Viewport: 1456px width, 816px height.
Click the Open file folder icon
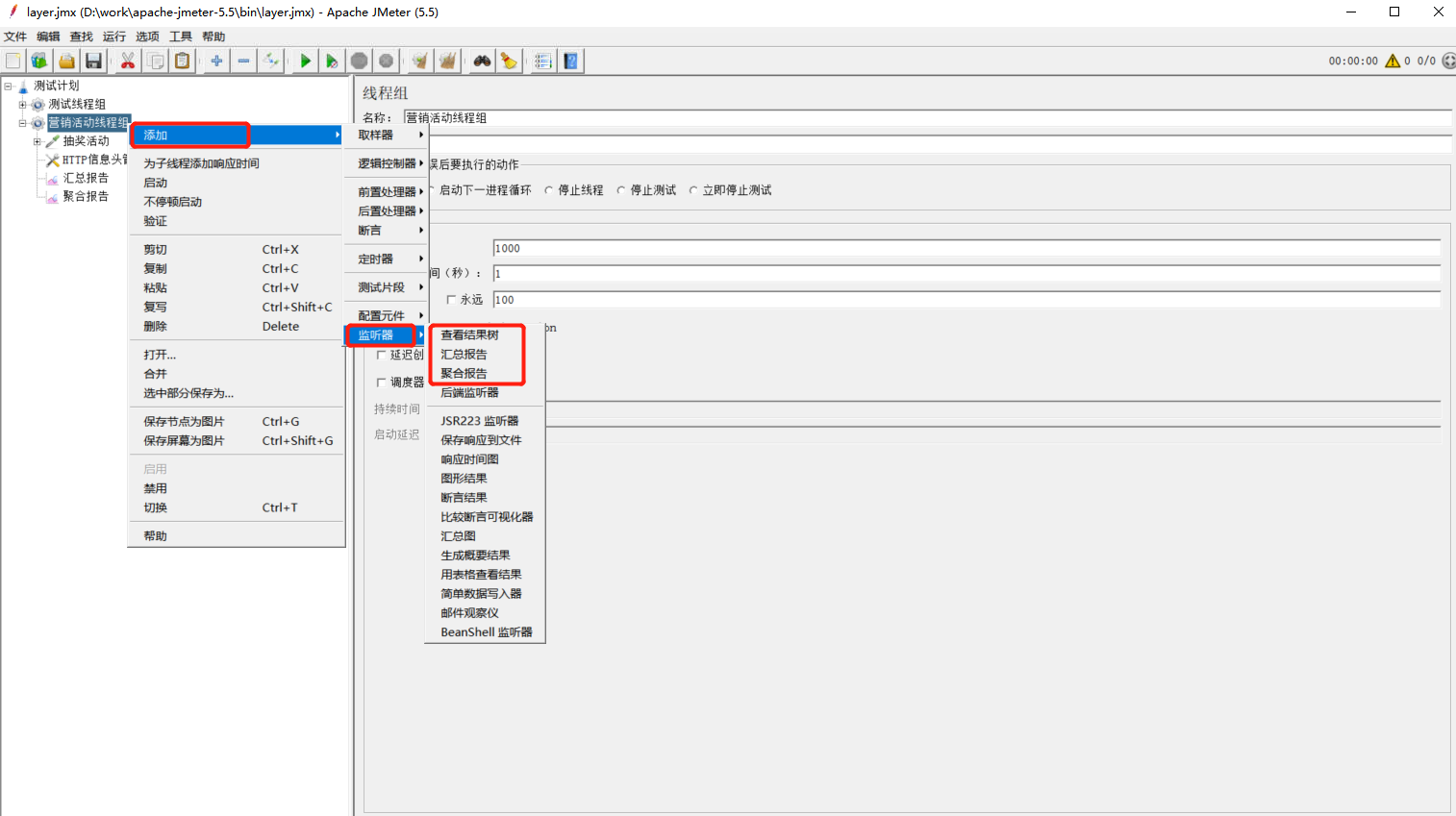(66, 61)
